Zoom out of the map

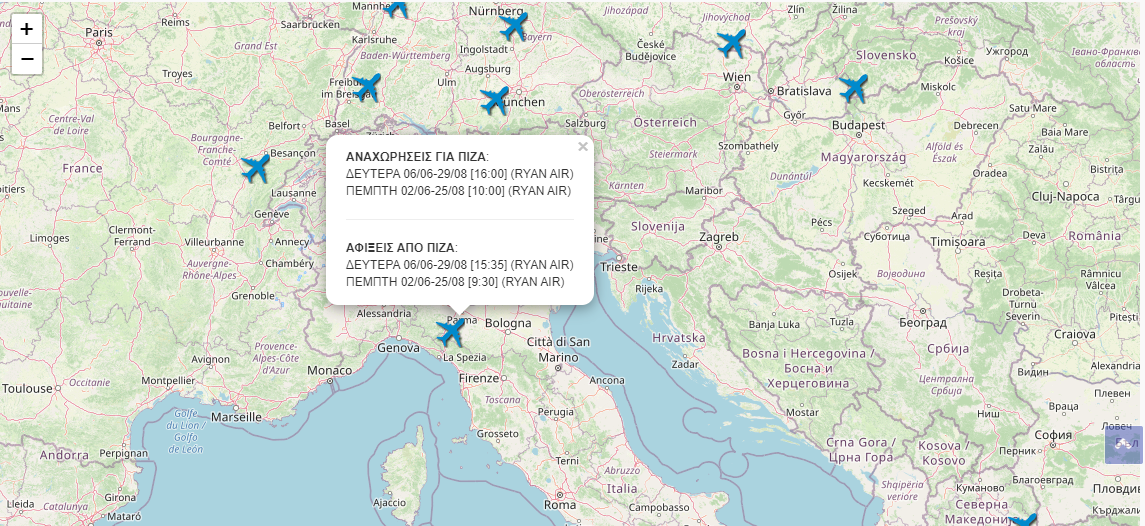(x=27, y=59)
